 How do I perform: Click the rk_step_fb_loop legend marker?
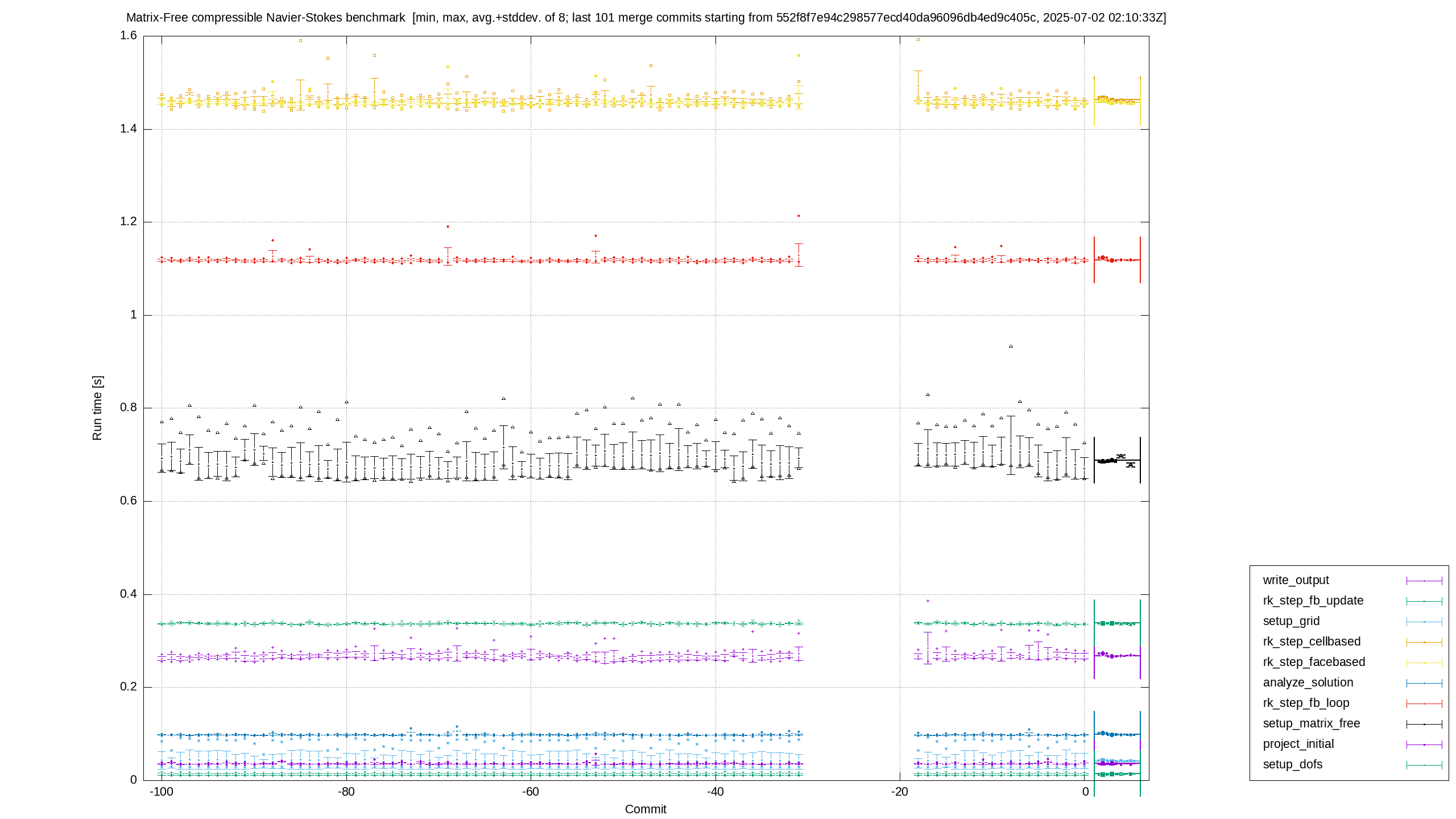[x=1424, y=704]
